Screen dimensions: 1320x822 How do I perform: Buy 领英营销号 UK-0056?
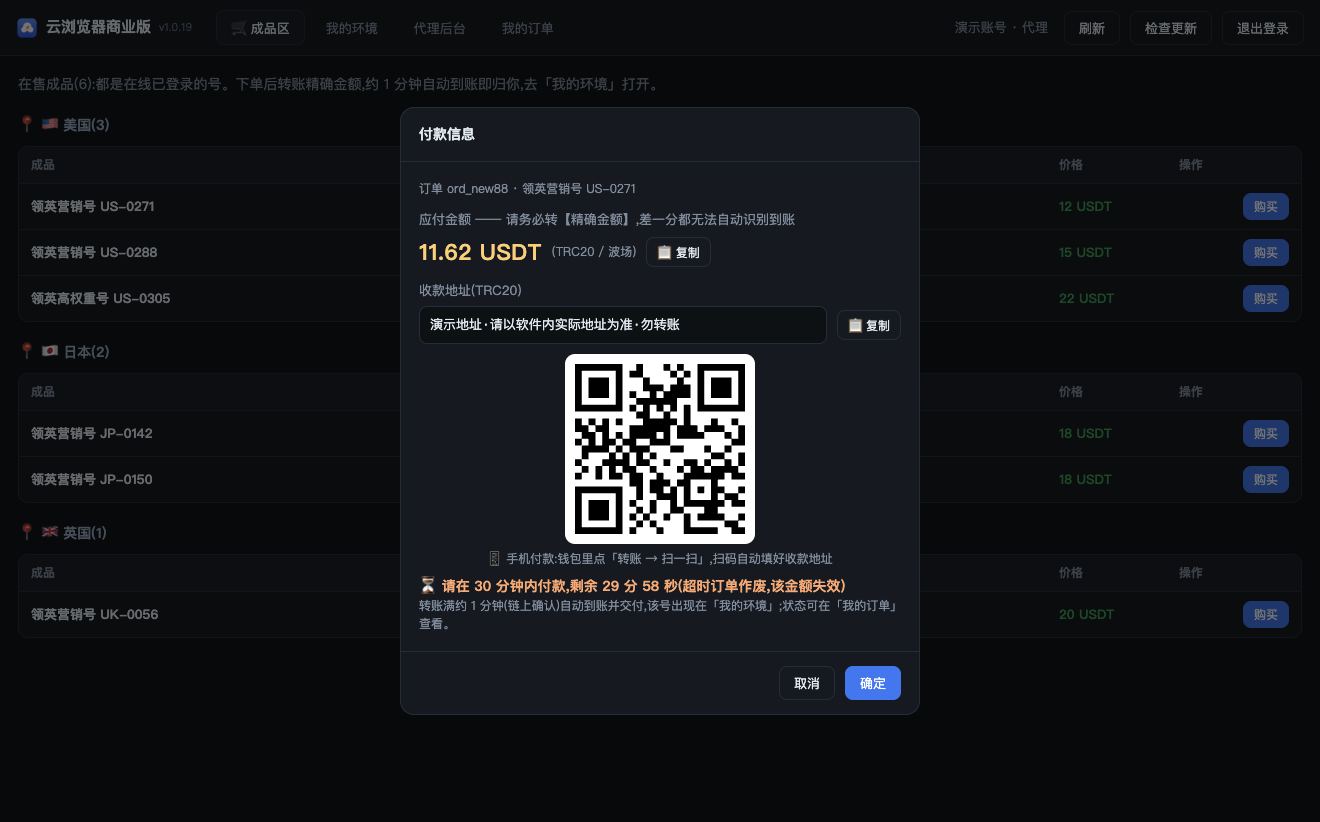(1266, 614)
